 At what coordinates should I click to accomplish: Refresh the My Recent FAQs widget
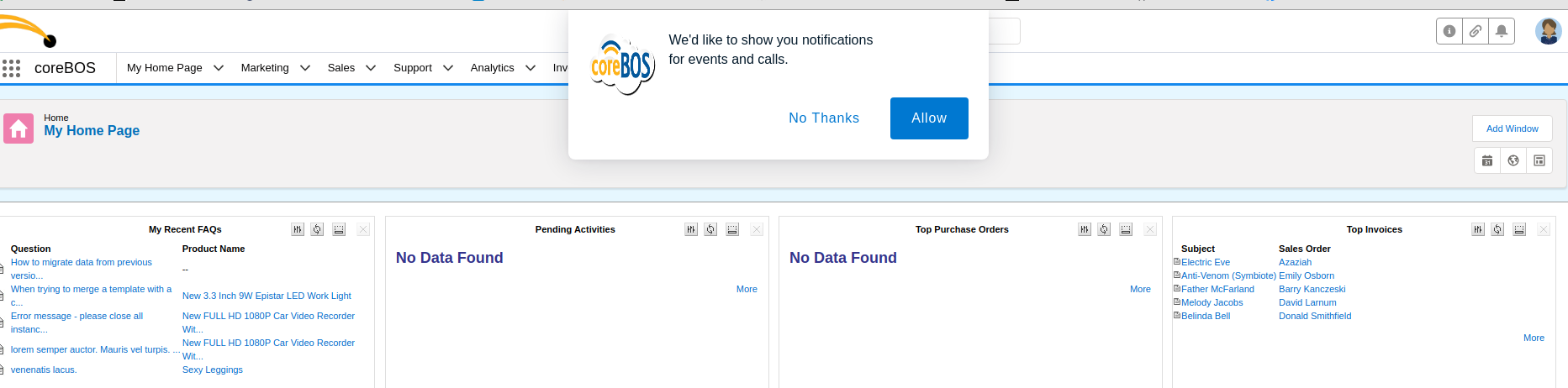click(x=317, y=229)
